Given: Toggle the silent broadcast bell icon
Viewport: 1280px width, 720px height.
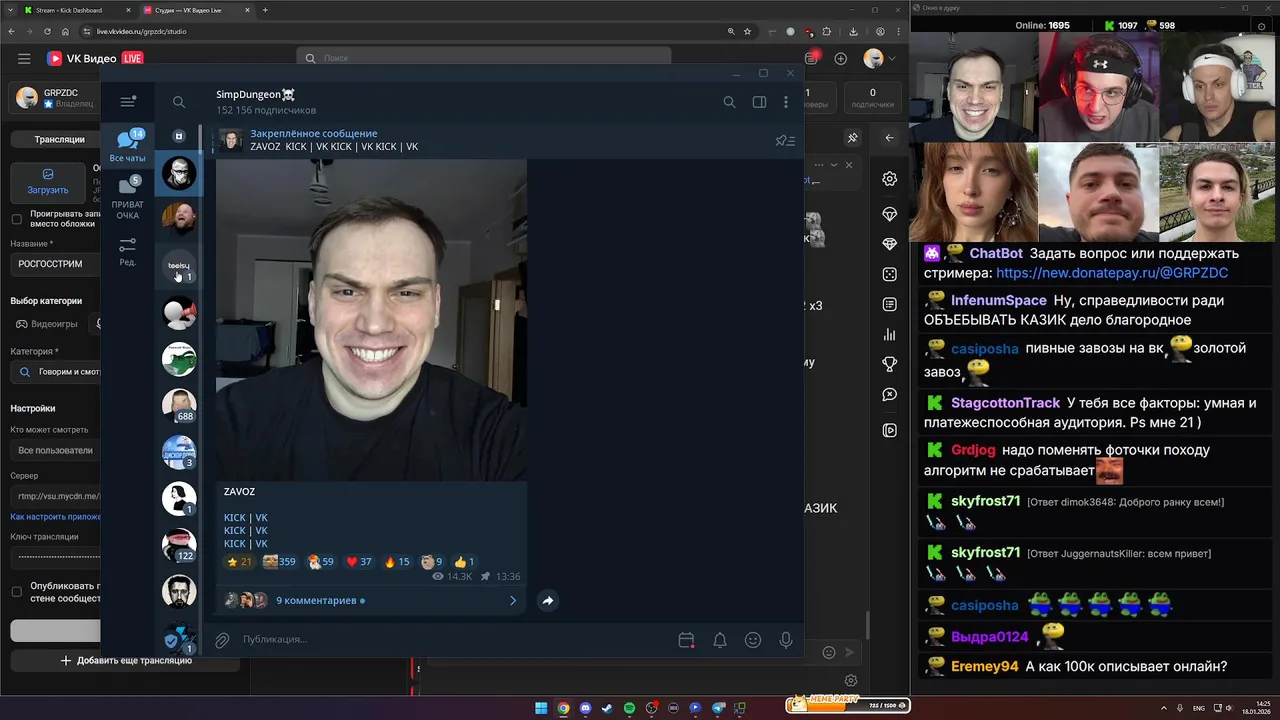Looking at the screenshot, I should (719, 640).
